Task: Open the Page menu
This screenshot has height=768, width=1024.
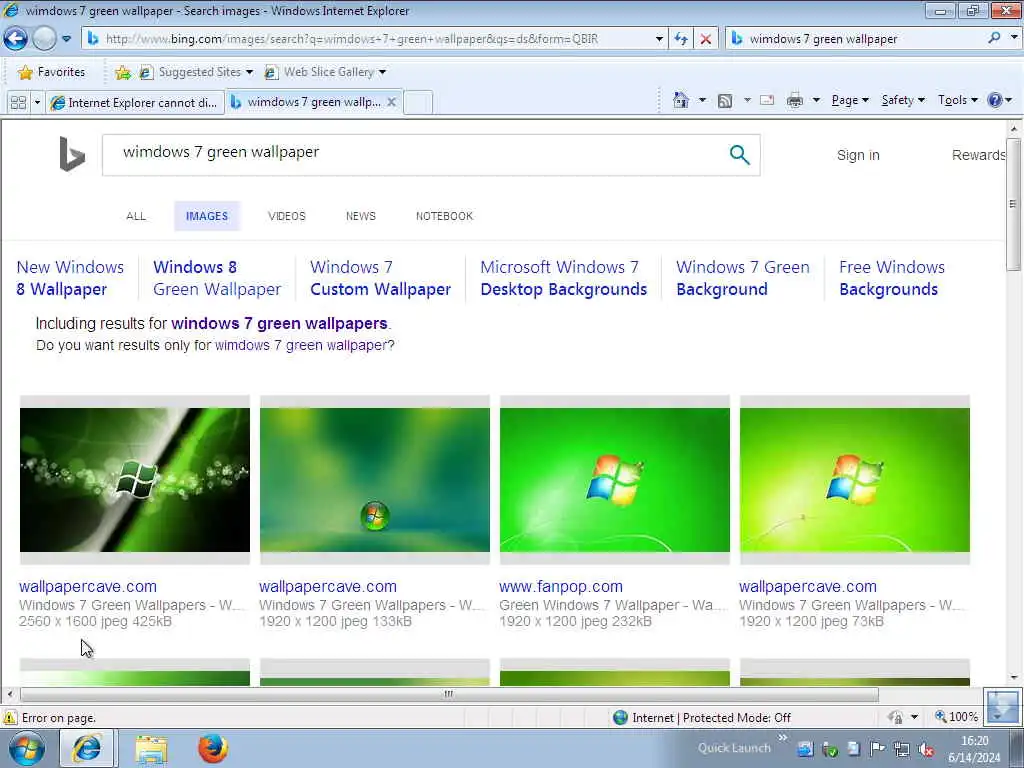Action: tap(850, 100)
